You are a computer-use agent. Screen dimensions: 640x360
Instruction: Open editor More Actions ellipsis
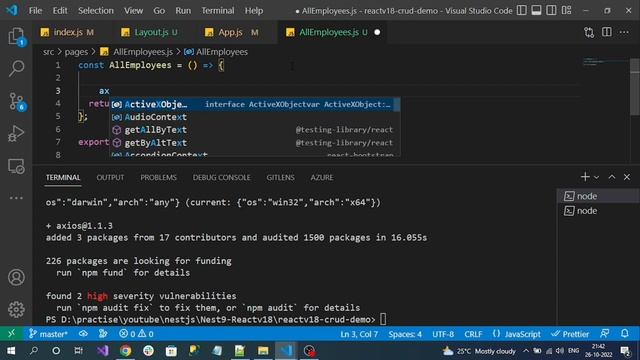click(624, 32)
